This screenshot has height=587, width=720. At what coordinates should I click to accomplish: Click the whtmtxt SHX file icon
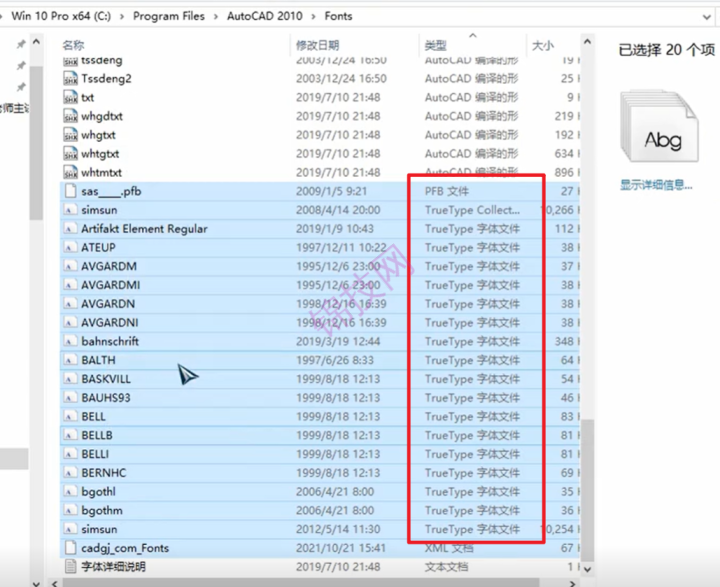70,173
